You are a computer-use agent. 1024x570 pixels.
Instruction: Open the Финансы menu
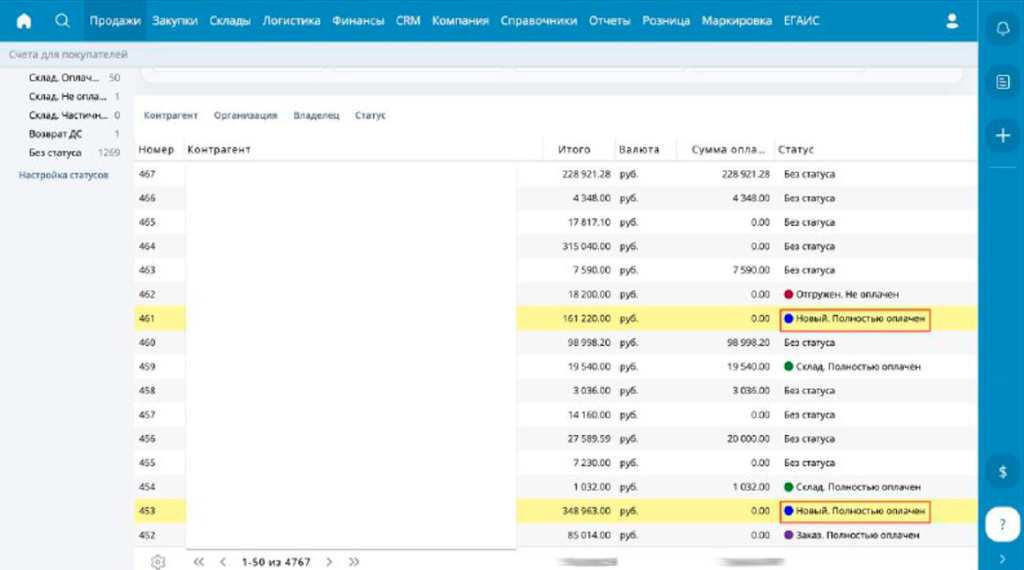tap(358, 21)
